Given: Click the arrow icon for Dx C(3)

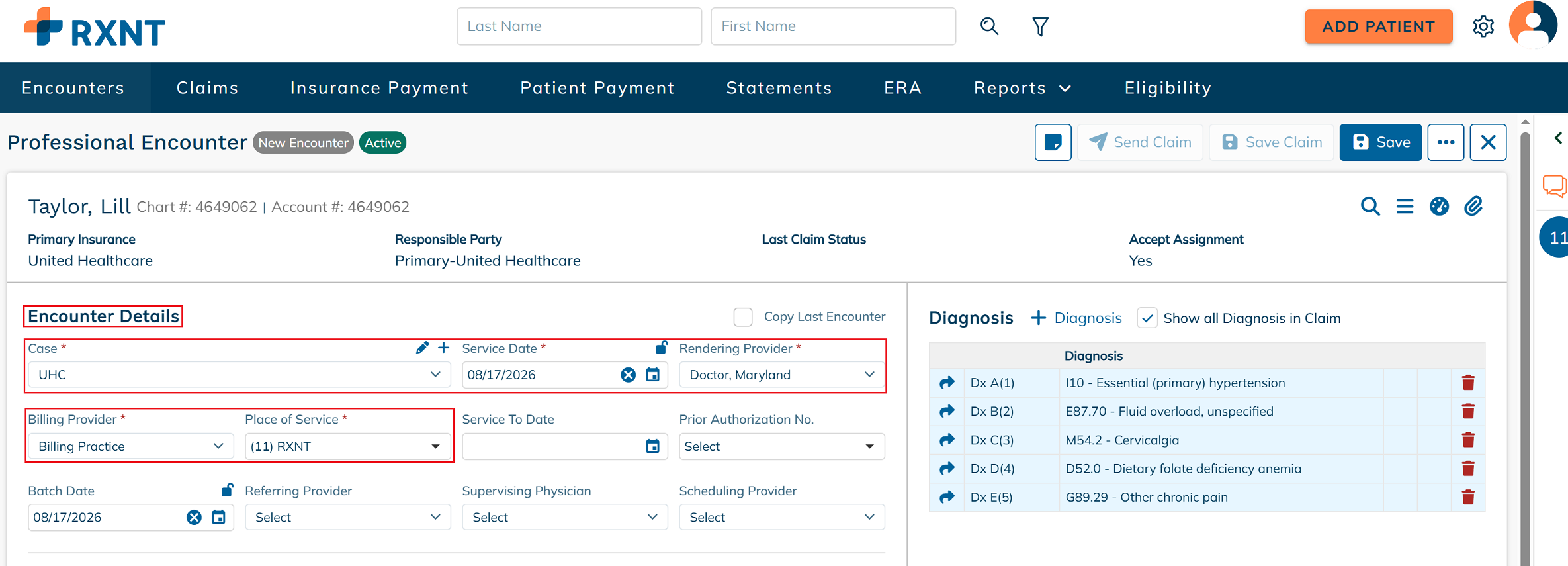Looking at the screenshot, I should tap(947, 440).
